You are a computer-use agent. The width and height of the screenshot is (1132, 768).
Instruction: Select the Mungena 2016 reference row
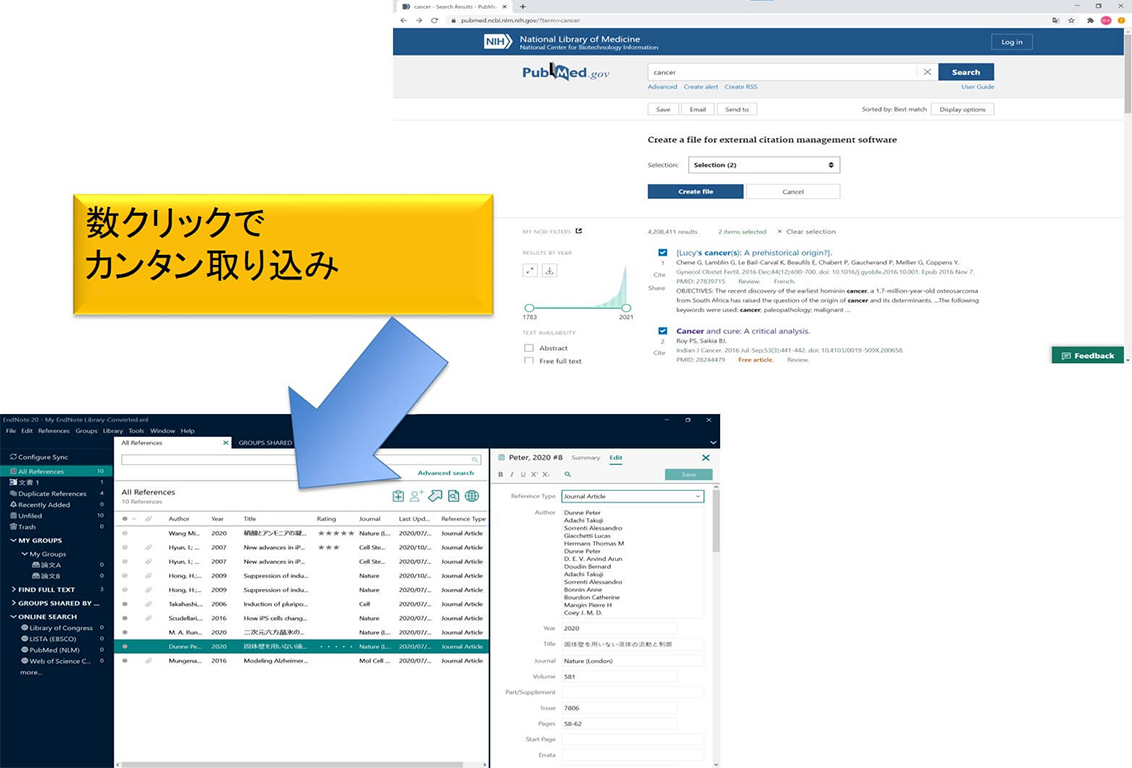(302, 660)
